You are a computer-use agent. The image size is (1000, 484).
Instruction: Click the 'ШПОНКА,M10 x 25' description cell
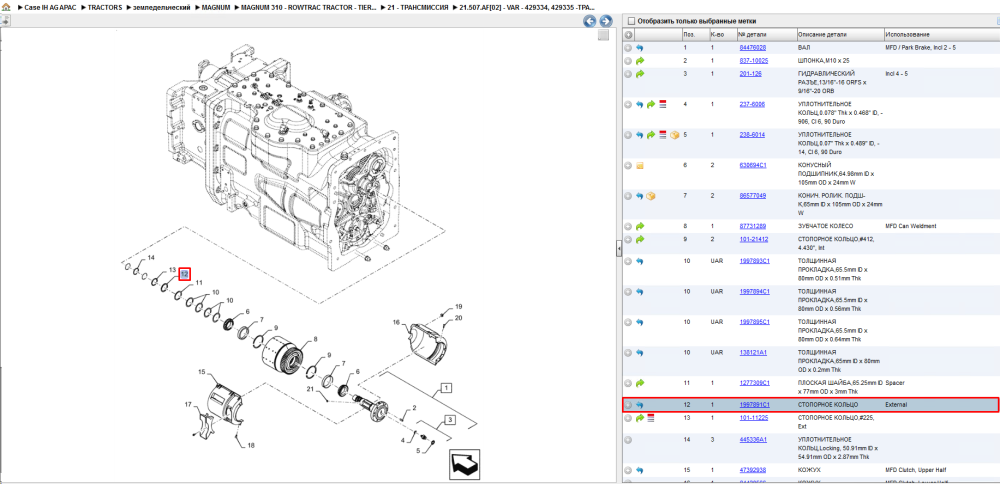click(x=823, y=61)
